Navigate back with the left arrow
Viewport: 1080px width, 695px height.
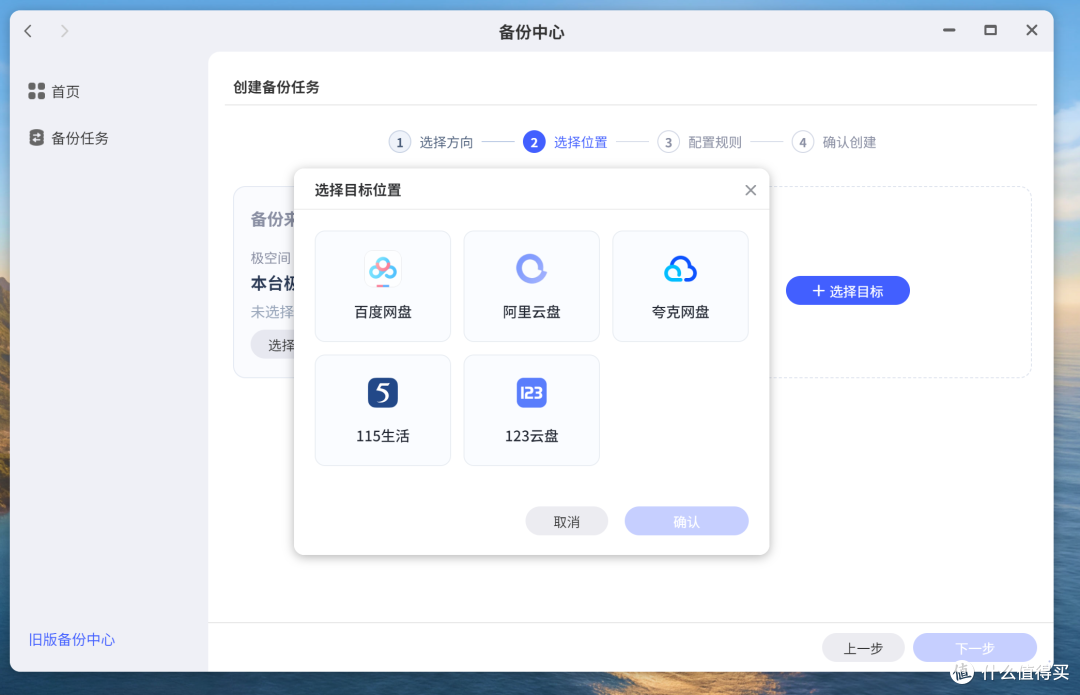[28, 31]
